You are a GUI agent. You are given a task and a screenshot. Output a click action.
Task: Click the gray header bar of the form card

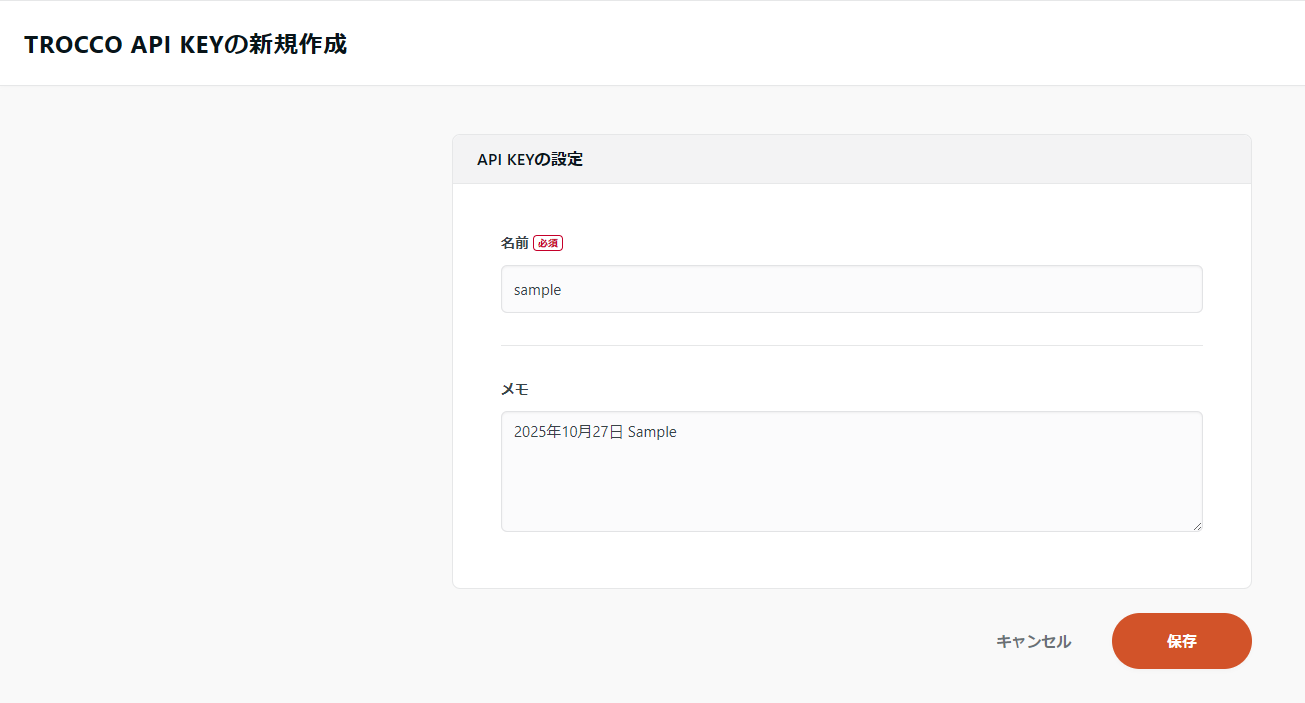click(x=850, y=158)
